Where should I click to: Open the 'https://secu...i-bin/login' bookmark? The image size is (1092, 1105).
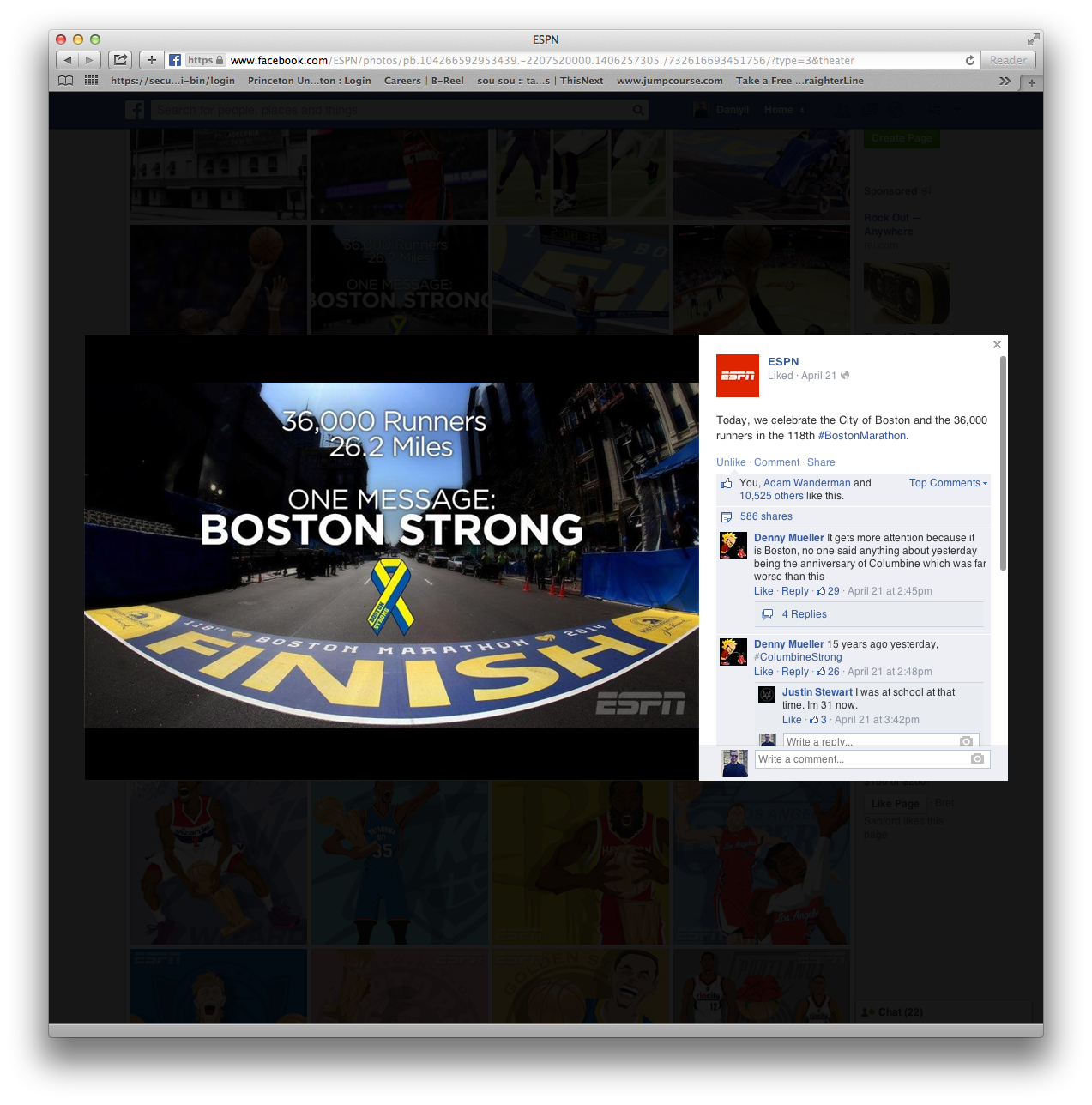[172, 81]
